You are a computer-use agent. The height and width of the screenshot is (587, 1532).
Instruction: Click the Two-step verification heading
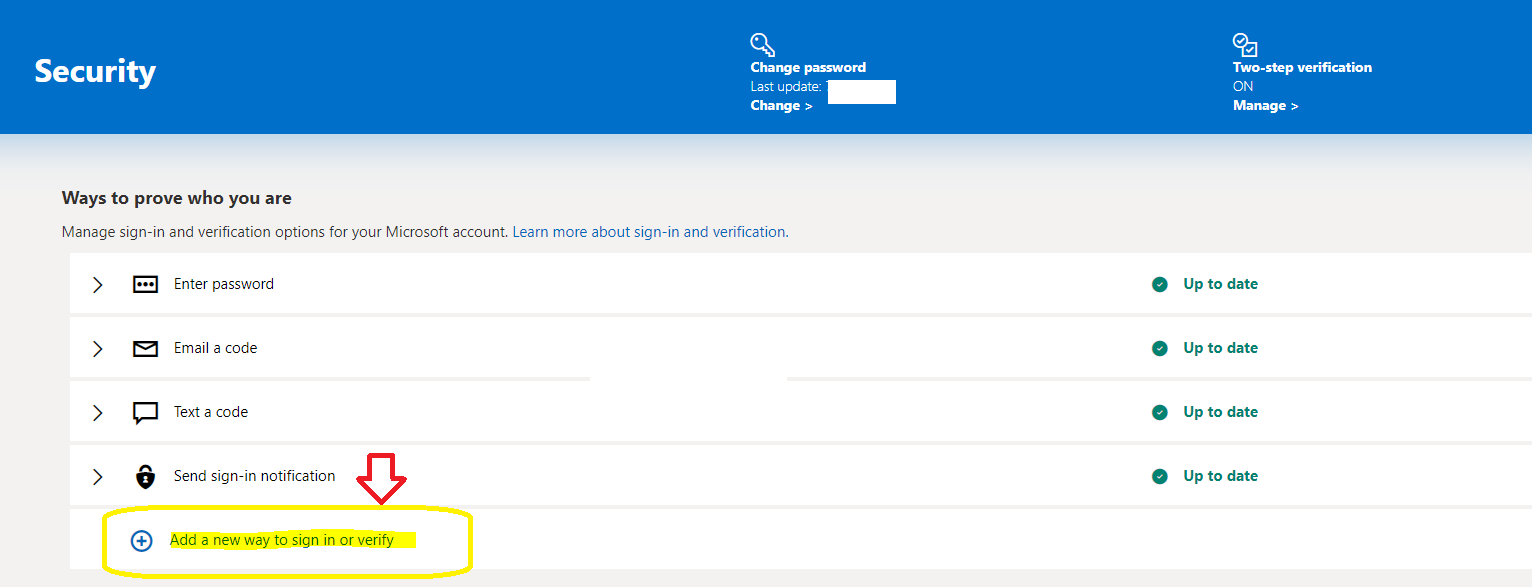click(1302, 67)
